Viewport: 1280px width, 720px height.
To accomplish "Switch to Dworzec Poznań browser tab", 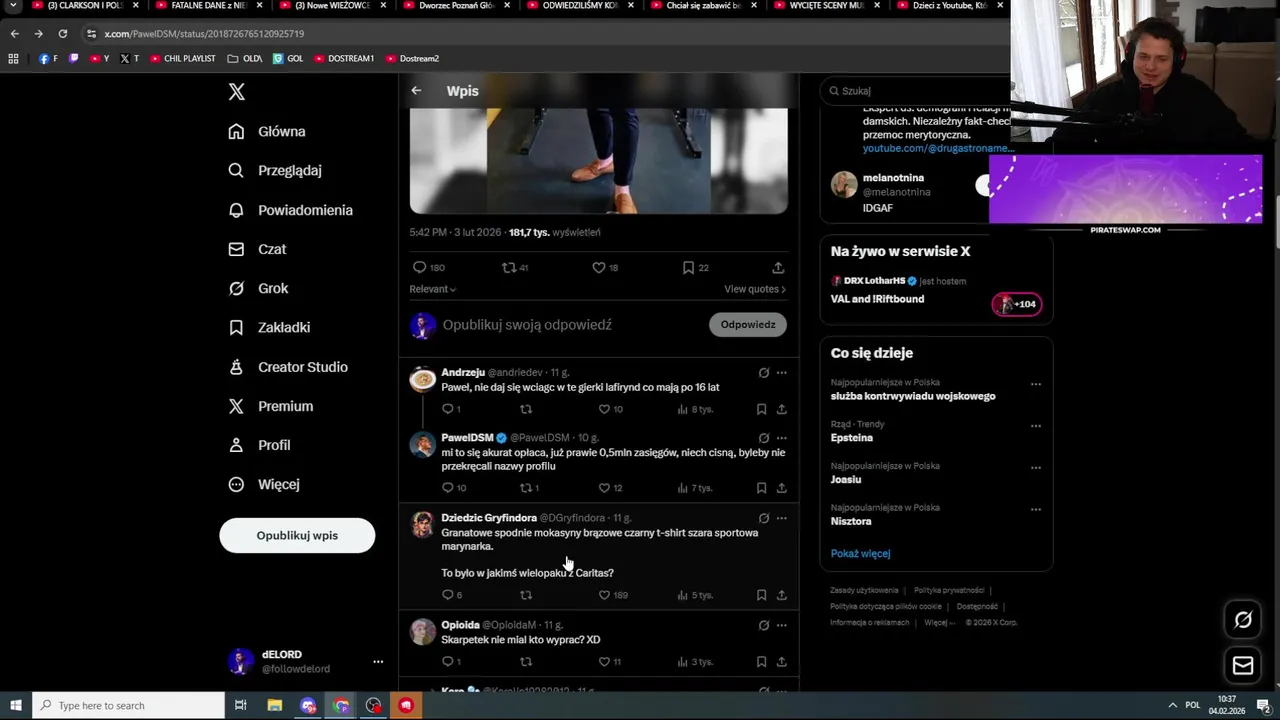I will tap(457, 6).
